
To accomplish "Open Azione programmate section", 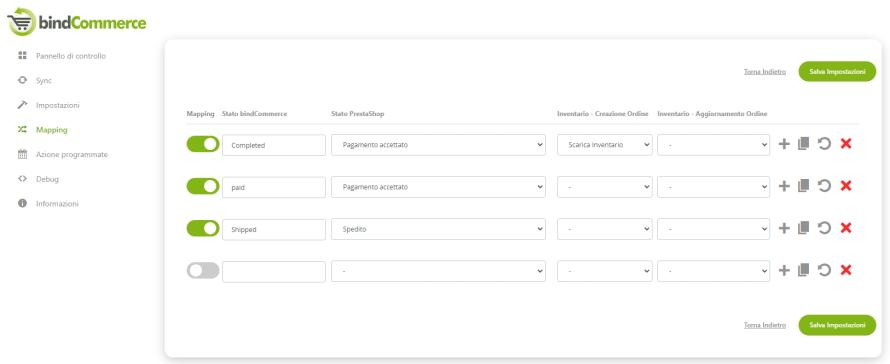I will pyautogui.click(x=72, y=154).
